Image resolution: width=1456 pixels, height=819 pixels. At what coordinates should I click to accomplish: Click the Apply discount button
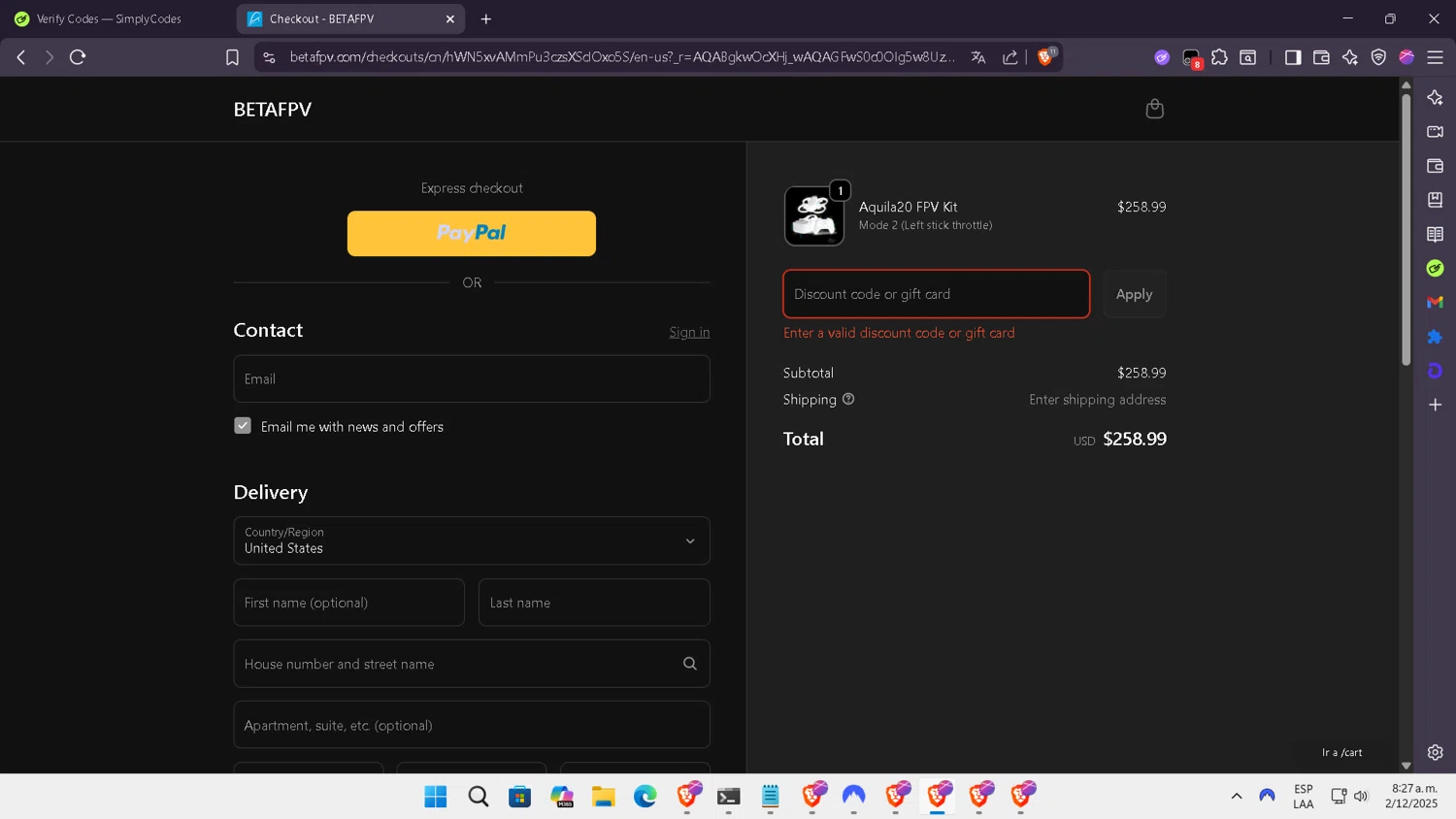[x=1134, y=294]
